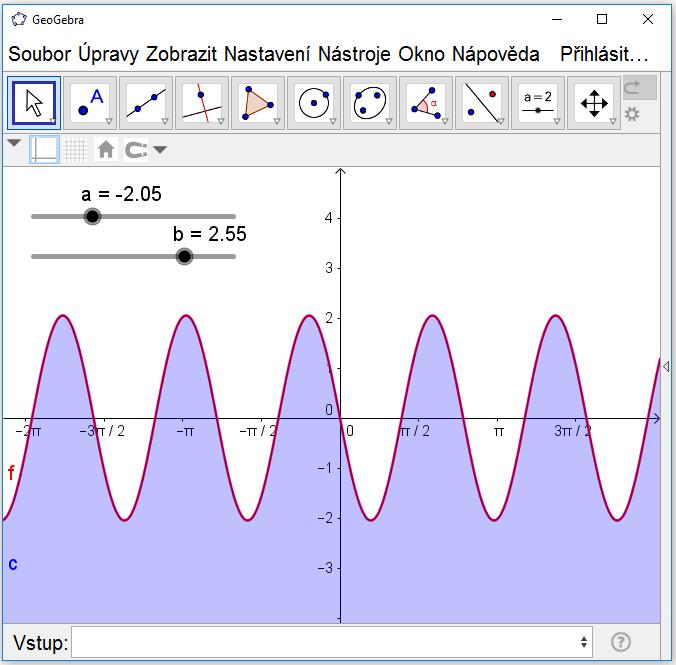Expand Move tool submenu triangle
Image resolution: width=676 pixels, height=665 pixels.
tap(53, 121)
